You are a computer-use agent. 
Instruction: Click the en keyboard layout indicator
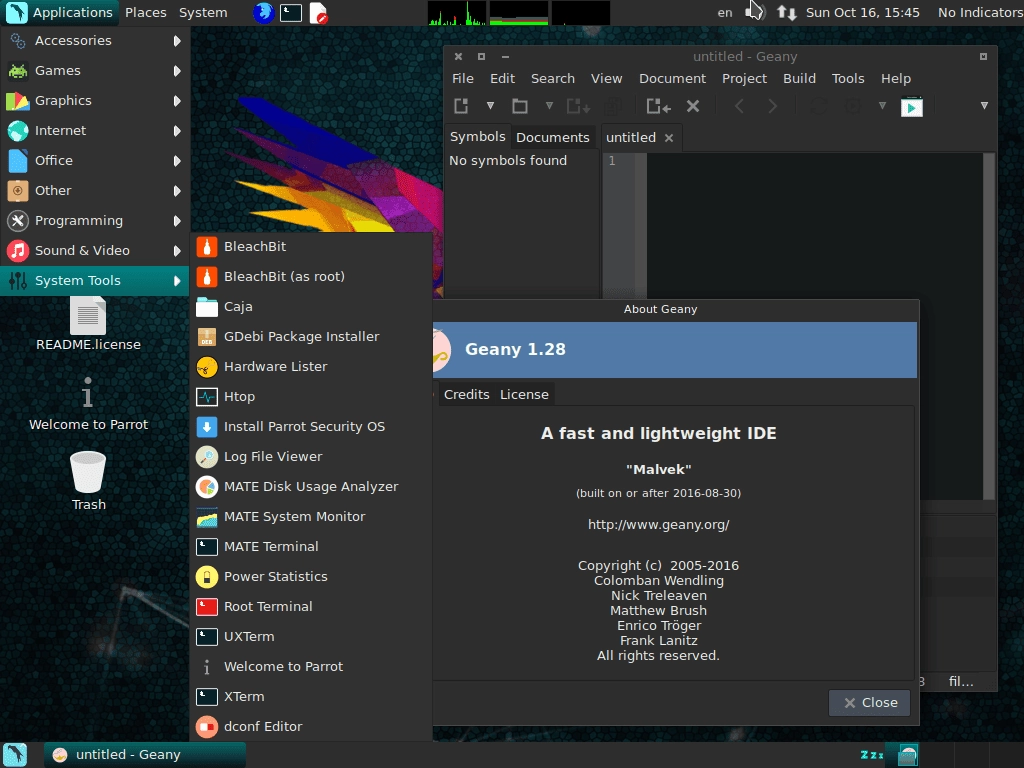tap(725, 12)
